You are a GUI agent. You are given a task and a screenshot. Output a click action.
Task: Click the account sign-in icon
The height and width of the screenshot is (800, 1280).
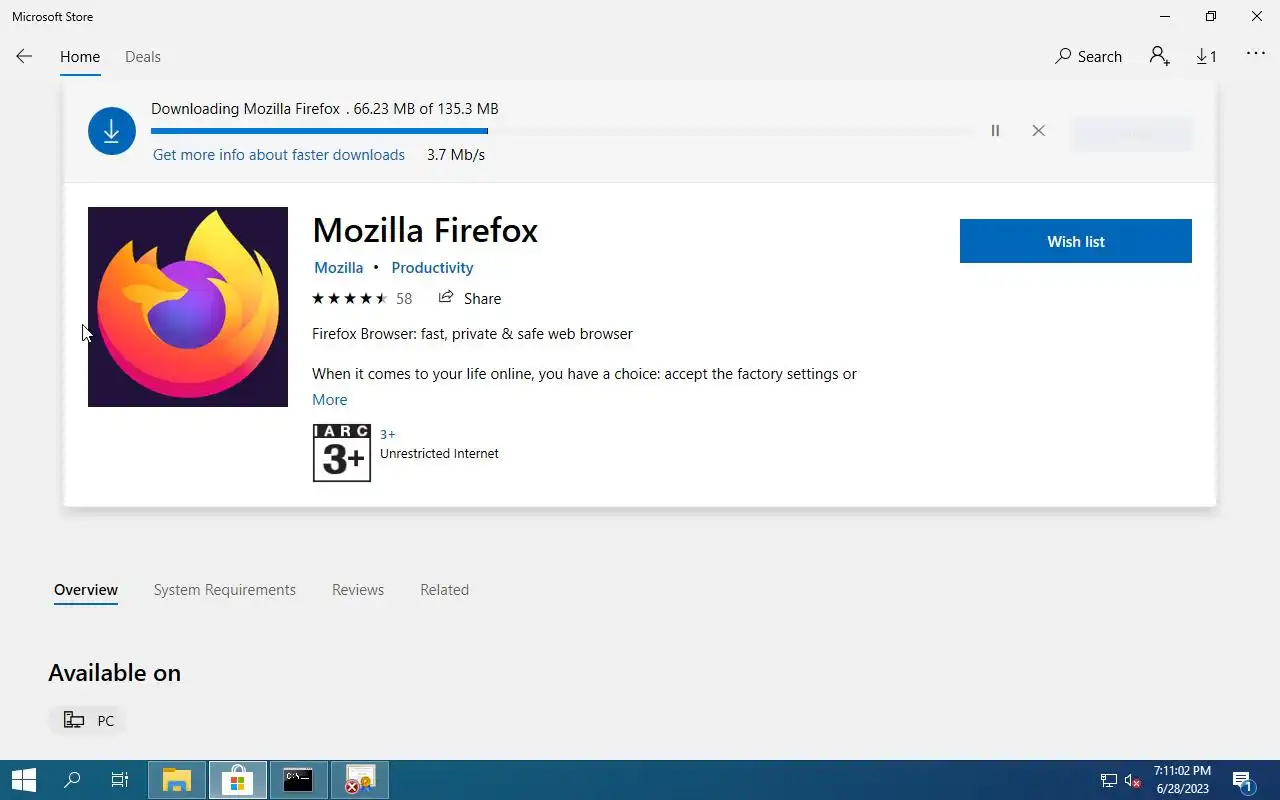[x=1159, y=57]
